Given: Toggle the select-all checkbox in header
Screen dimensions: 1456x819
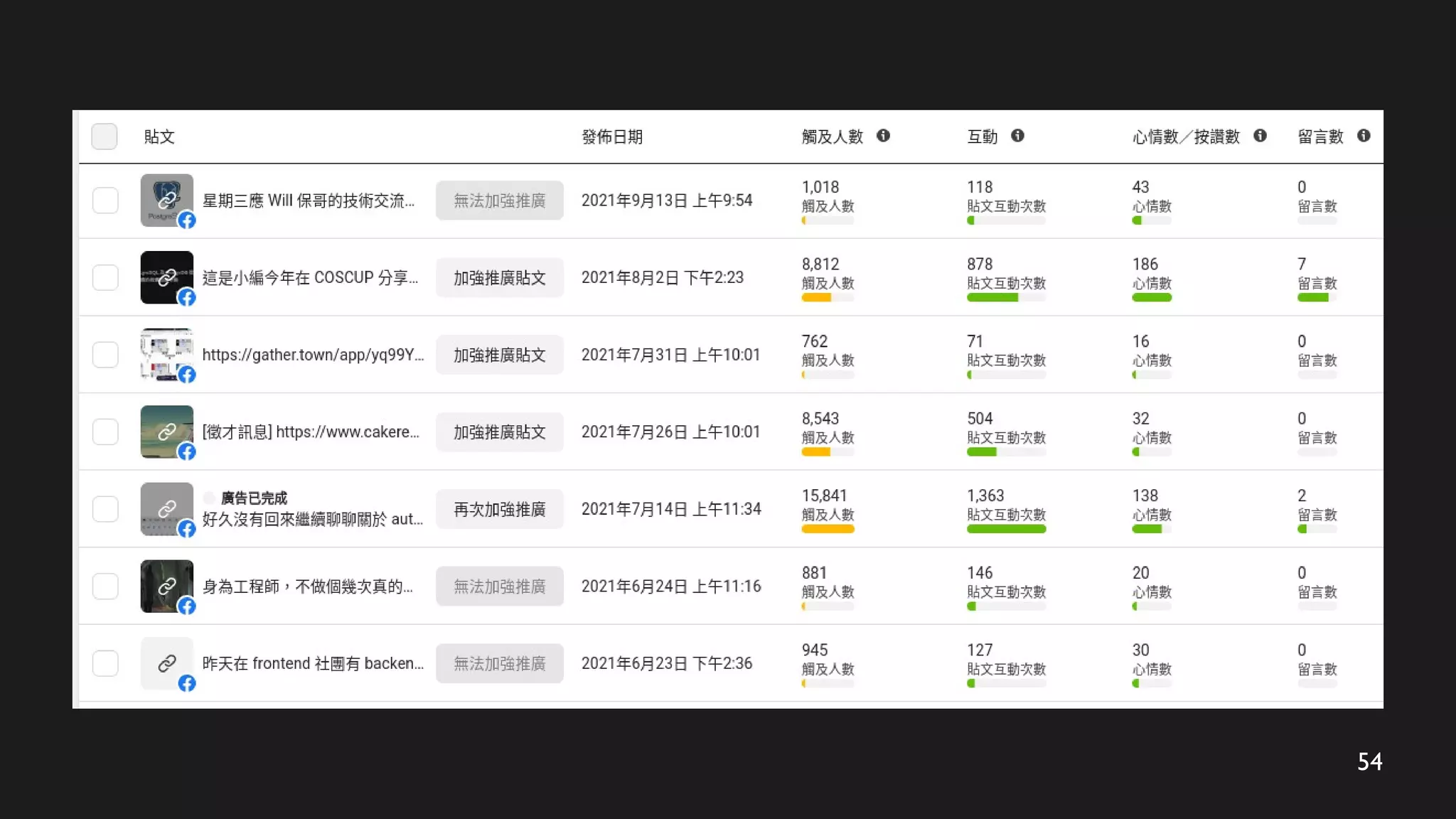Looking at the screenshot, I should (x=105, y=136).
